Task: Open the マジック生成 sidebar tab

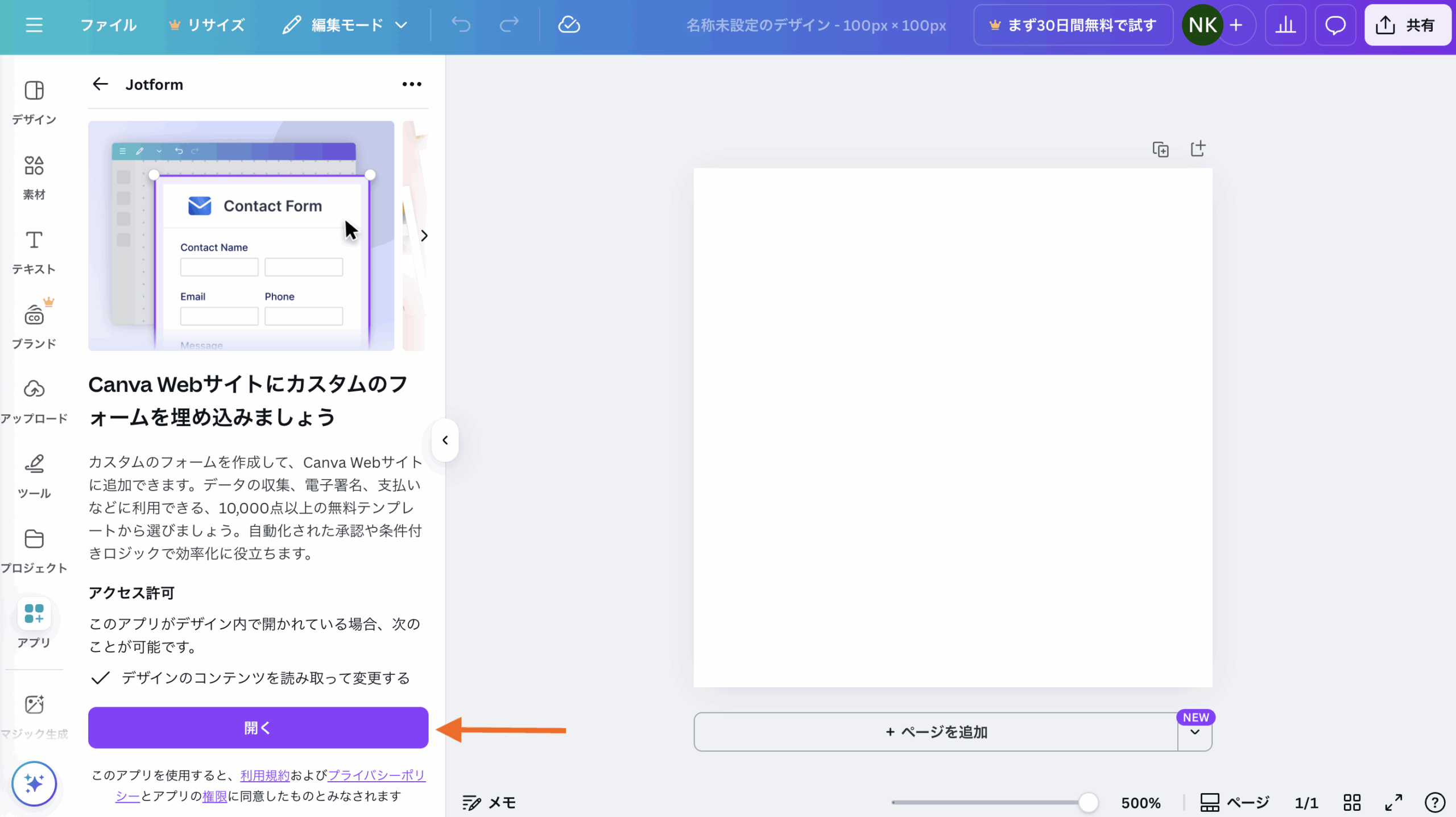Action: click(34, 717)
